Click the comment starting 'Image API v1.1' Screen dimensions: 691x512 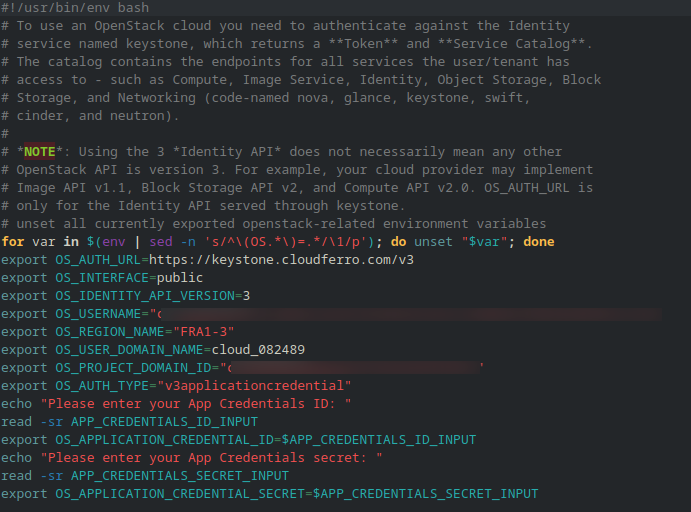pyautogui.click(x=297, y=188)
